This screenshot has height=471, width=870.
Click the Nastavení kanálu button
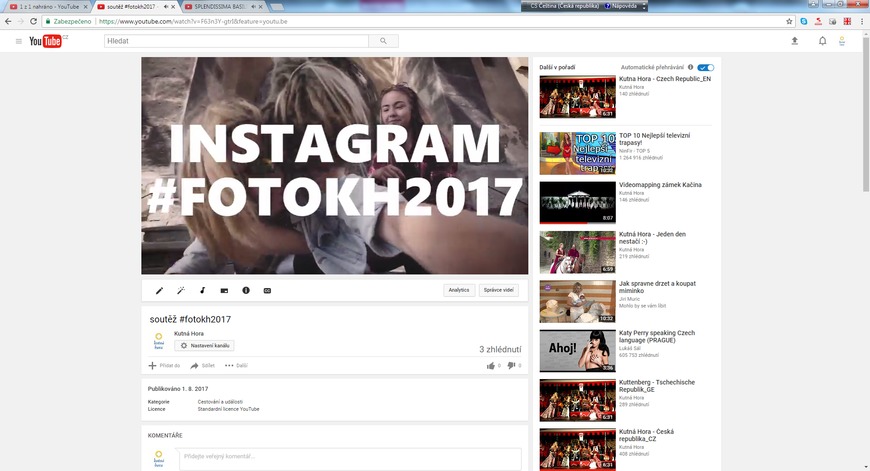pos(204,346)
